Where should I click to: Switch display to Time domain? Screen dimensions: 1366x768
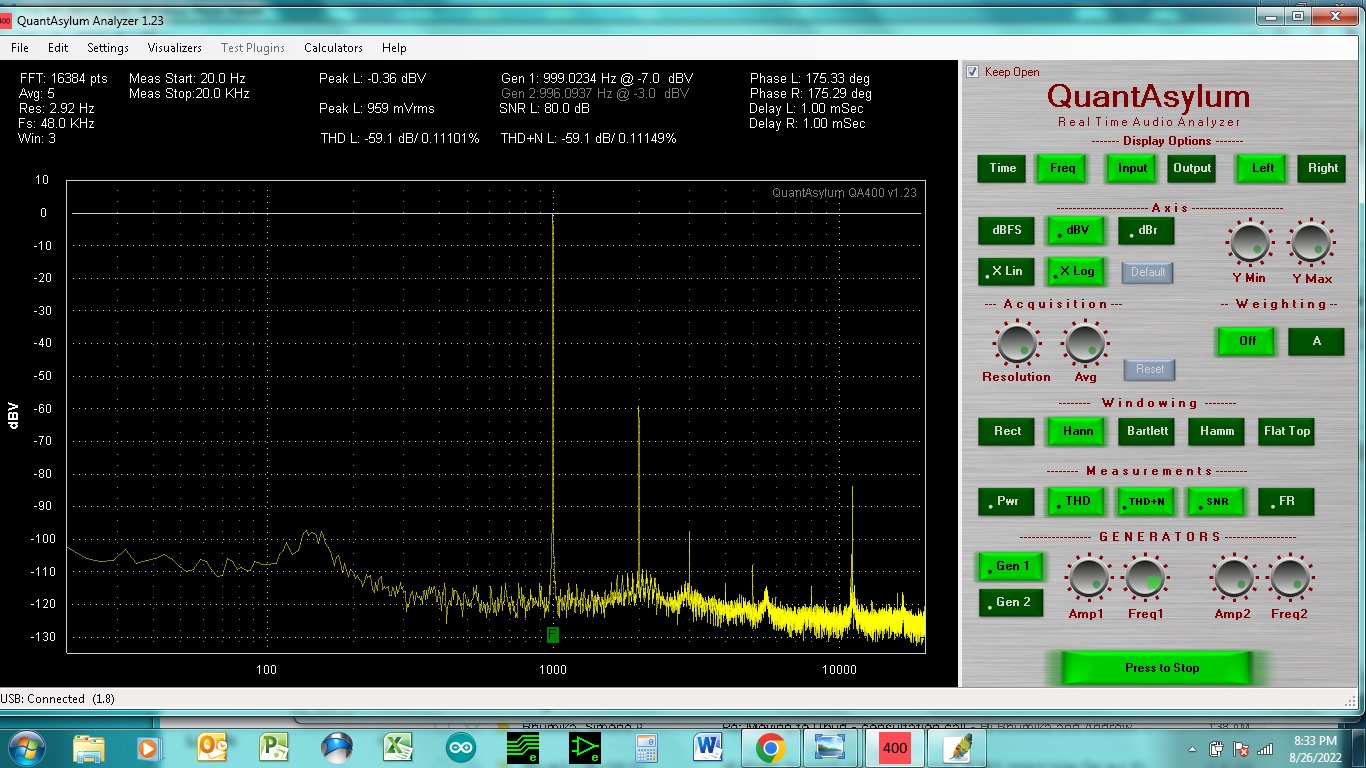click(x=1003, y=168)
